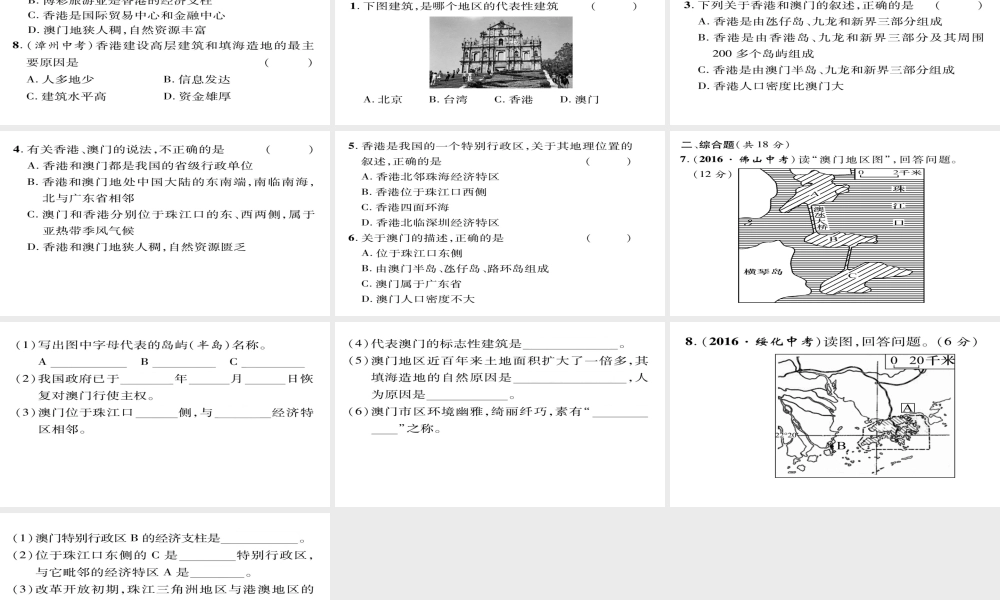This screenshot has width=1000, height=600.
Task: Click line (3) 澳门位于珠江口…侧
Action: coord(165,413)
